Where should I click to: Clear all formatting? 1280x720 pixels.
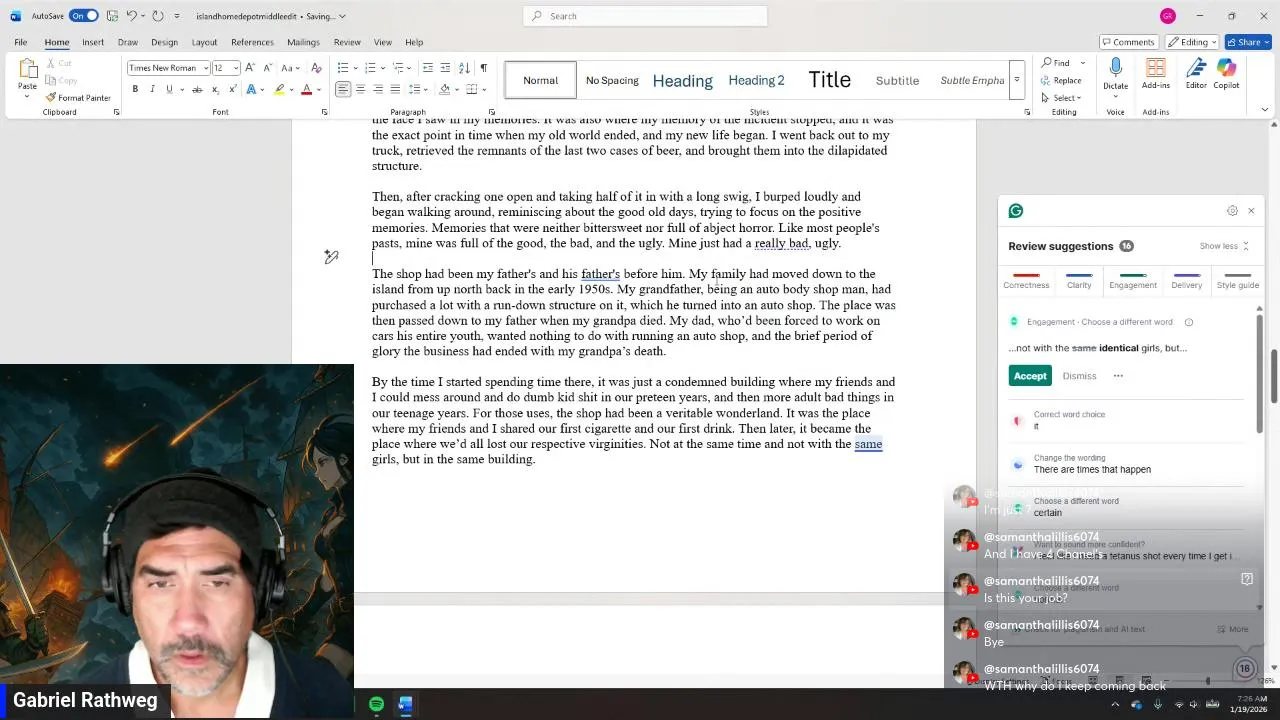316,68
